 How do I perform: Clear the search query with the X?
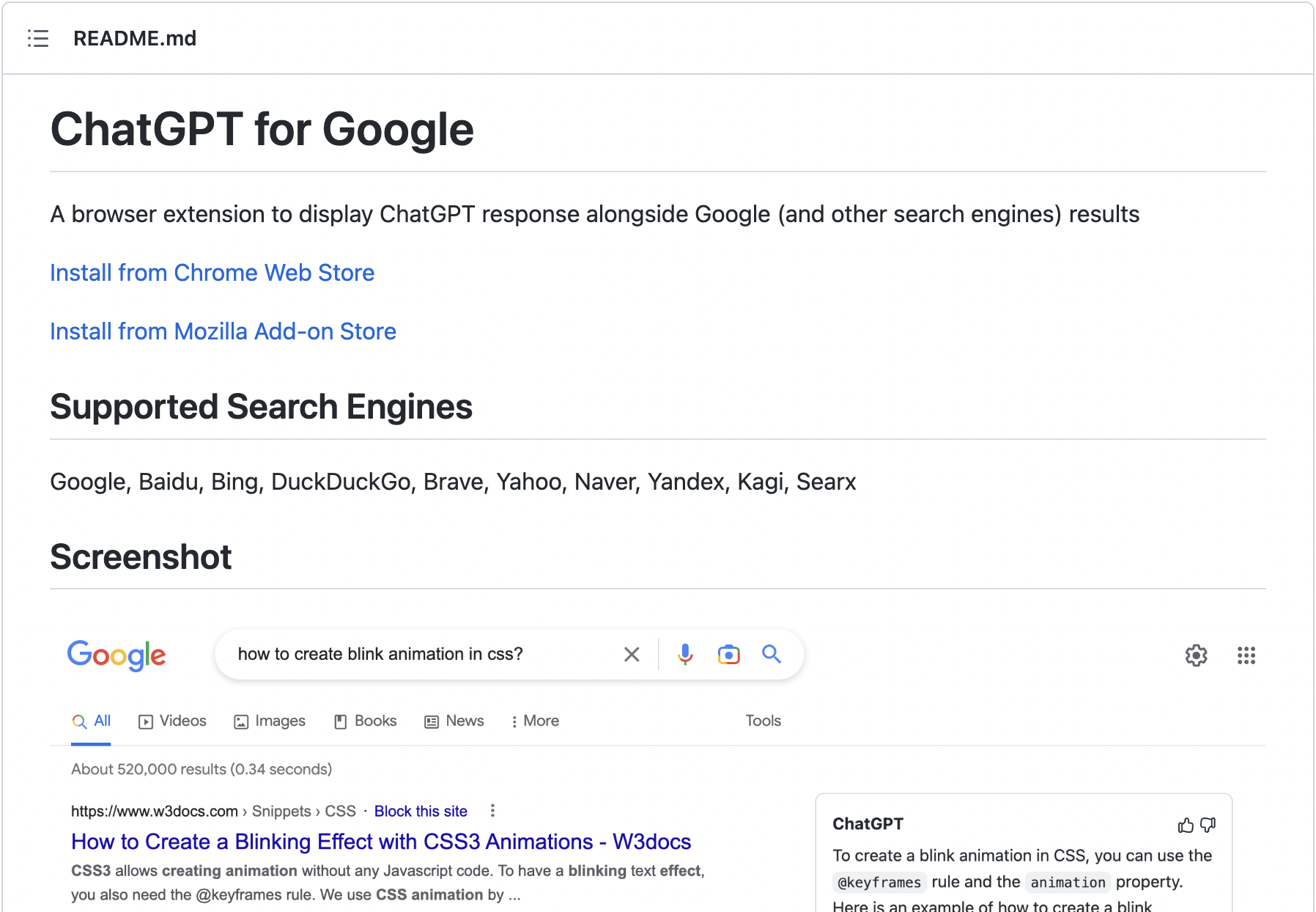click(631, 654)
